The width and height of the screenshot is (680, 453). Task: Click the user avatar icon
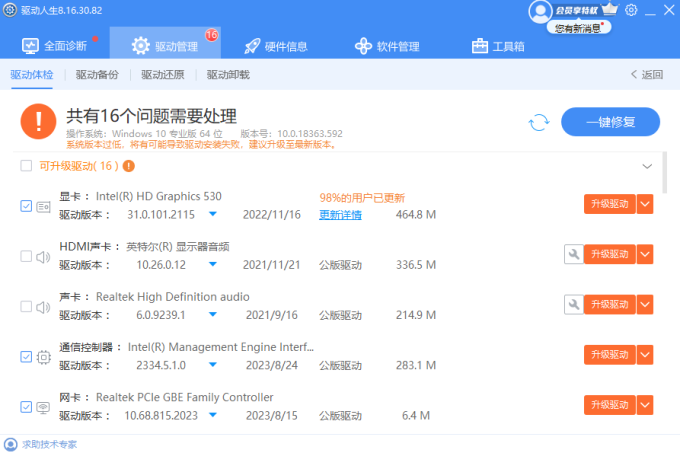540,12
